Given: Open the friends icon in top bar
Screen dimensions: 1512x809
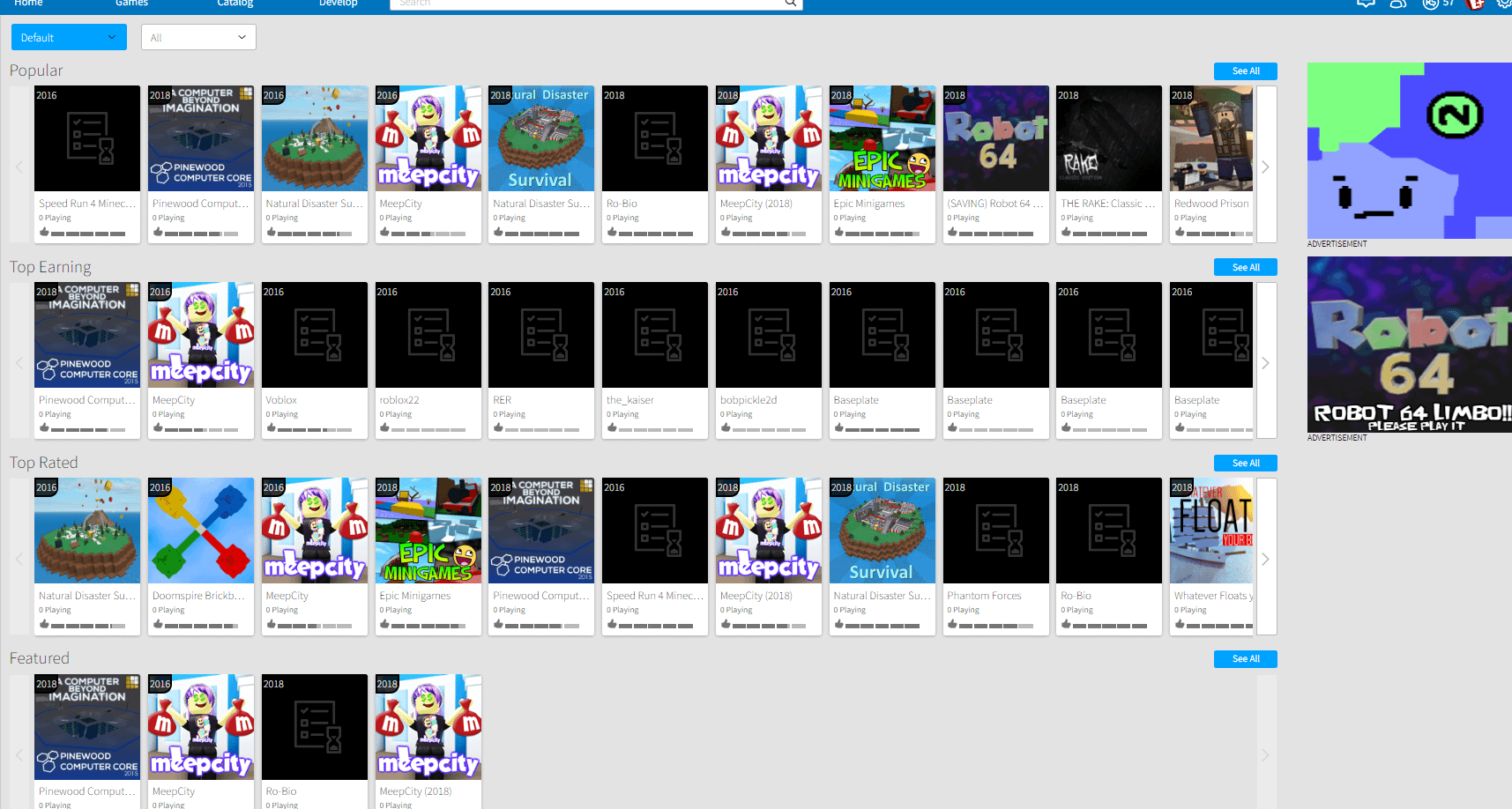Looking at the screenshot, I should (1397, 4).
